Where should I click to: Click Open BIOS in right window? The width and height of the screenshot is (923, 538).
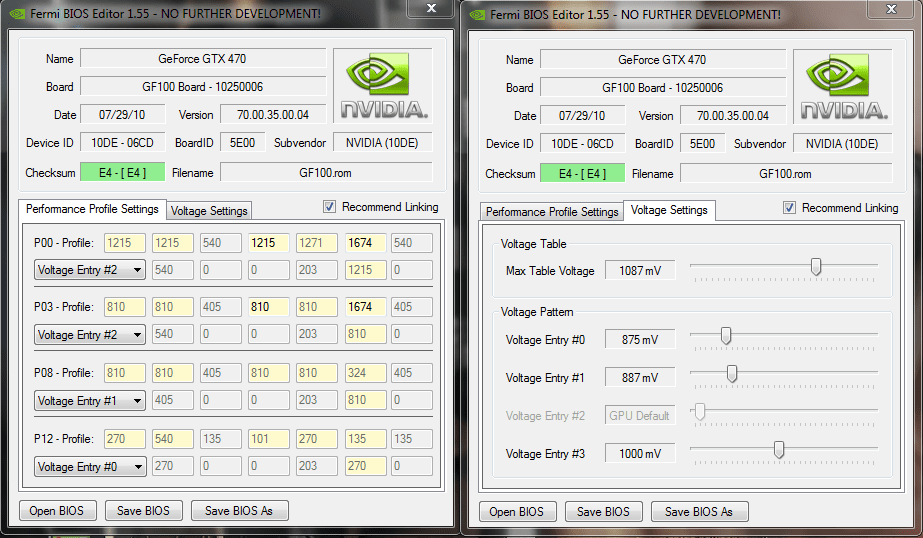click(516, 512)
